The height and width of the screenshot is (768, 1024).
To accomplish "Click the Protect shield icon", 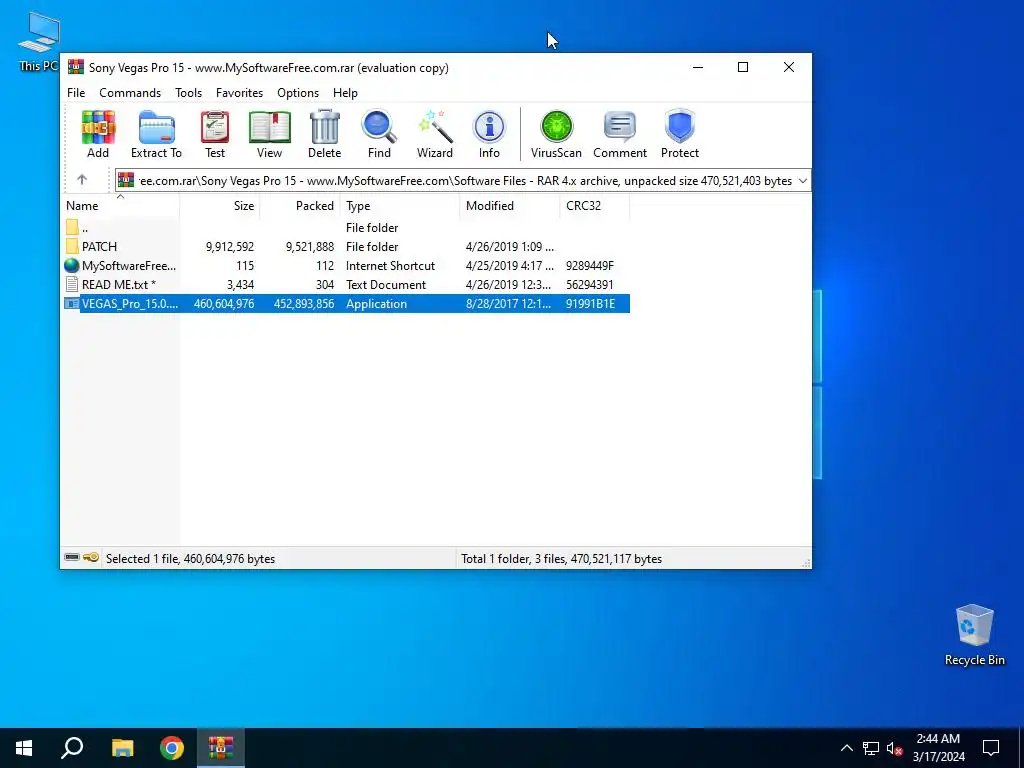I will (680, 127).
